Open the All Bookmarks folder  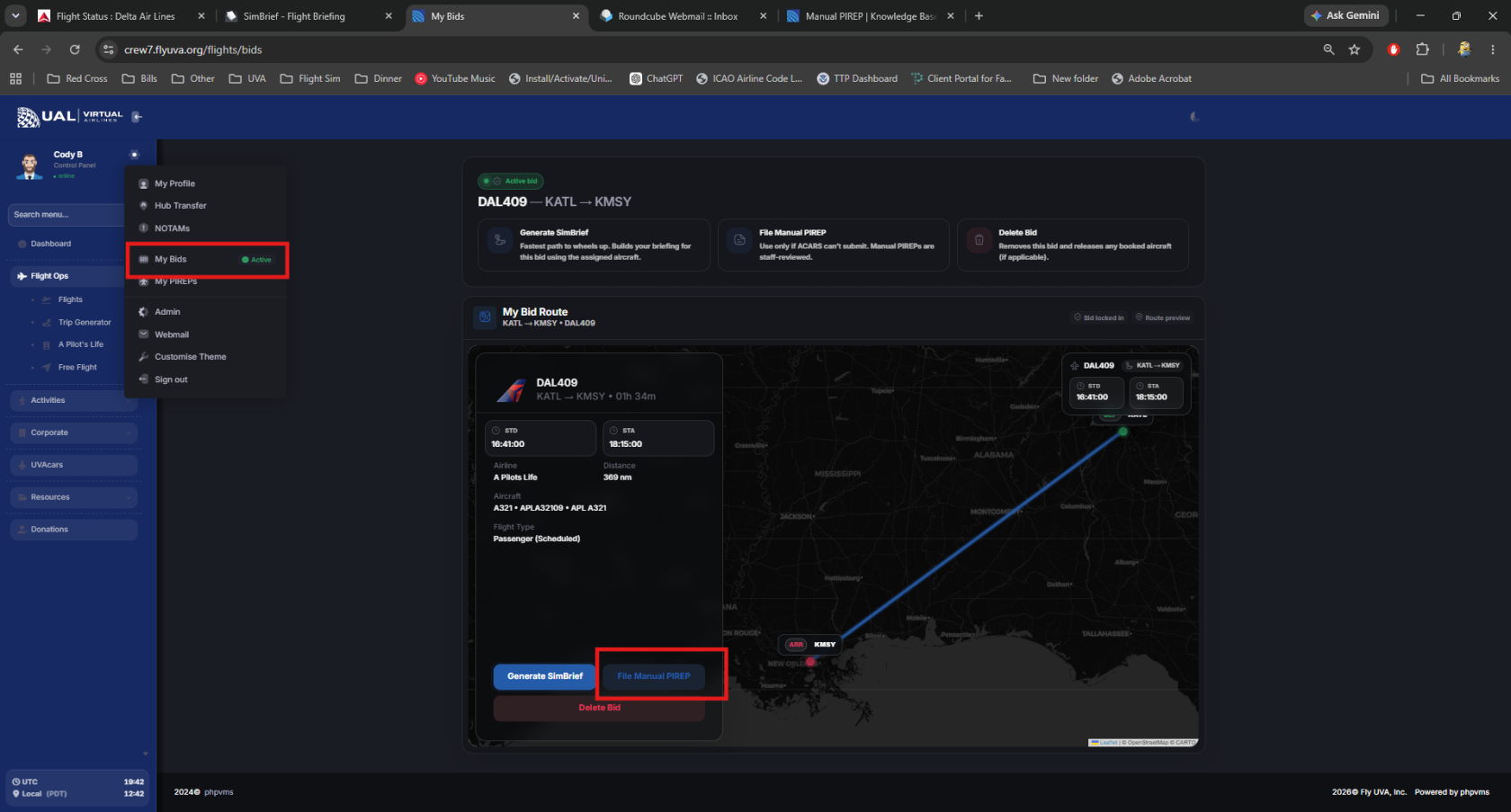pos(1461,79)
